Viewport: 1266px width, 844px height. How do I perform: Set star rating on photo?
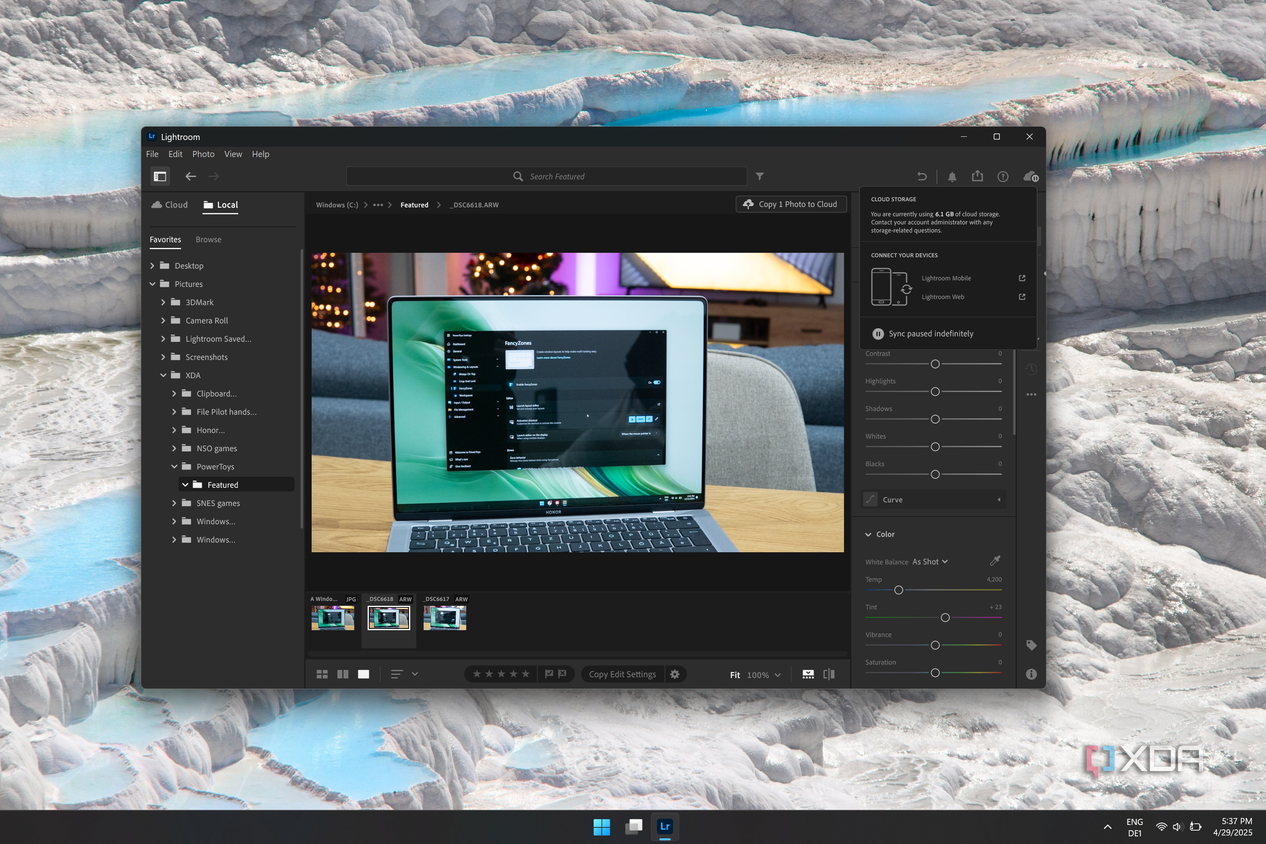[x=501, y=674]
